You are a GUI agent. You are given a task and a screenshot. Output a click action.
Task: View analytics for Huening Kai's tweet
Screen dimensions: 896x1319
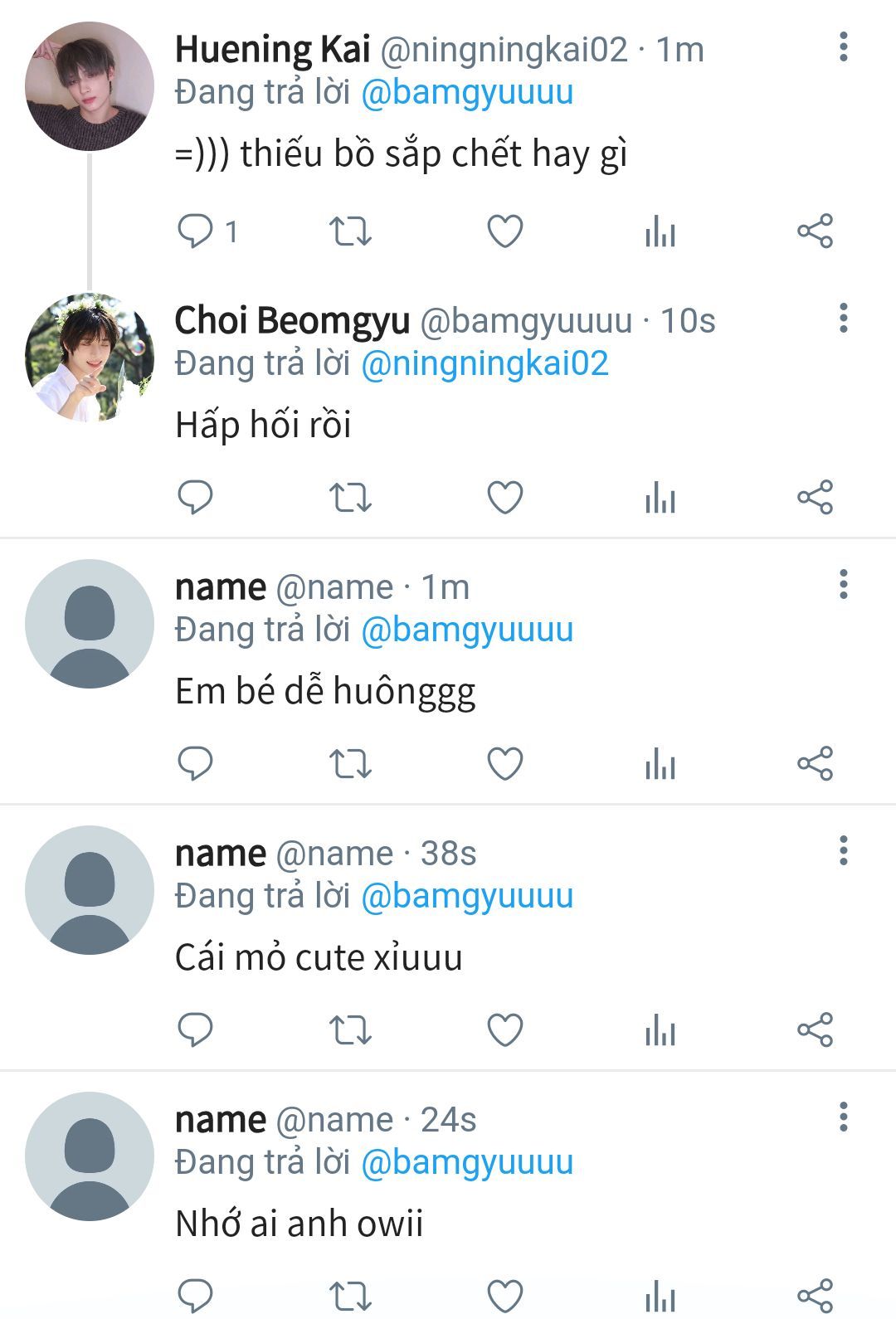click(660, 231)
